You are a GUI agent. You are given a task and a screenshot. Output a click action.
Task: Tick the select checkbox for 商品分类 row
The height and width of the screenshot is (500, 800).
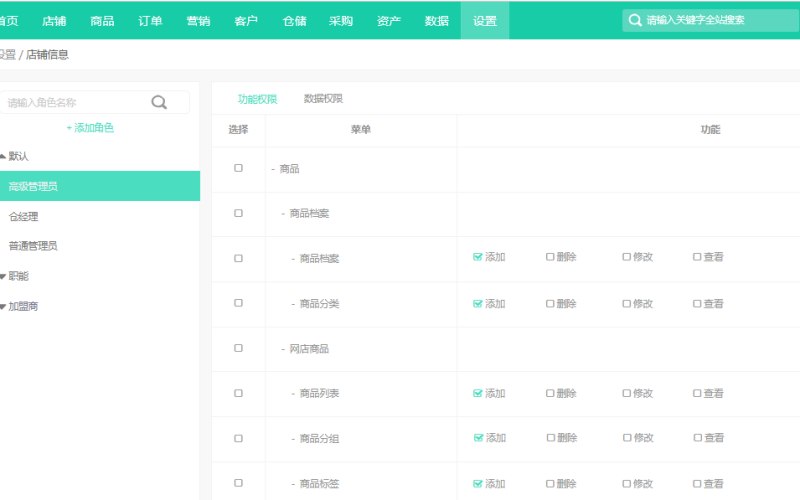click(x=238, y=303)
